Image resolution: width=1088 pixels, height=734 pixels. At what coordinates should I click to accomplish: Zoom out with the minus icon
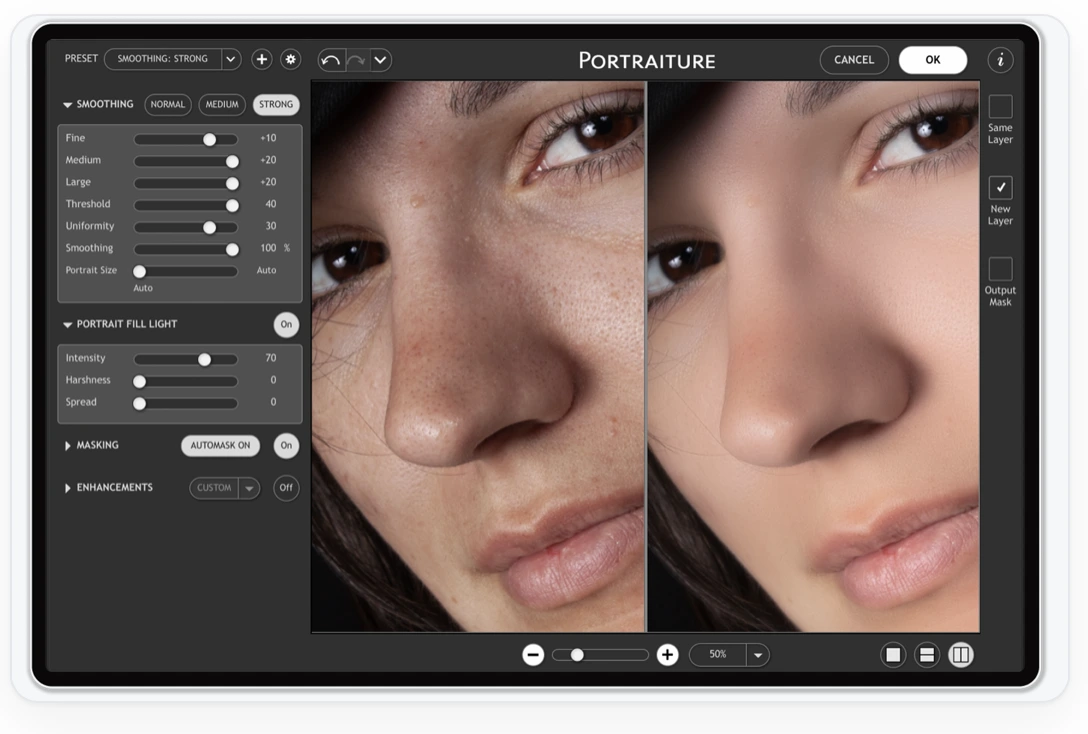[x=533, y=655]
